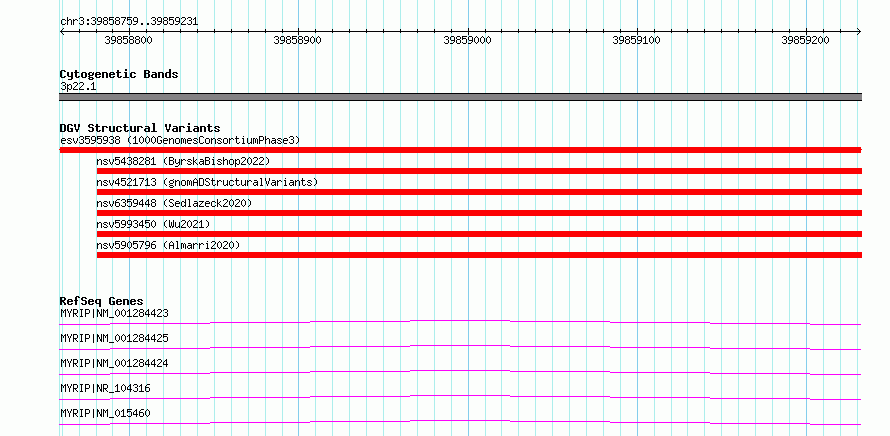
Task: Select the MYRIP|NM_001284424 transcript label
Action: tap(114, 363)
